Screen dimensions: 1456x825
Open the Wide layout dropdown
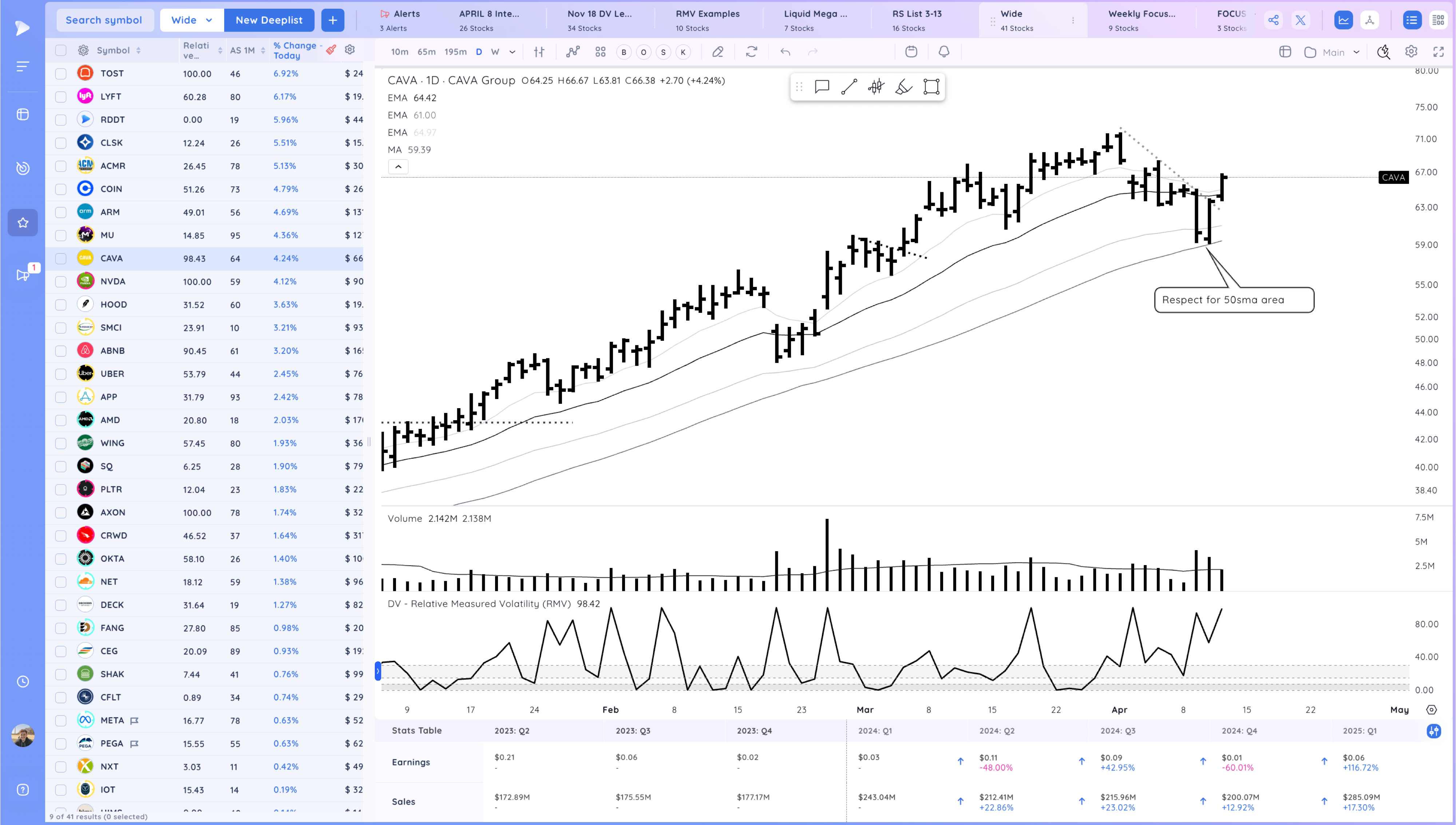[x=192, y=20]
